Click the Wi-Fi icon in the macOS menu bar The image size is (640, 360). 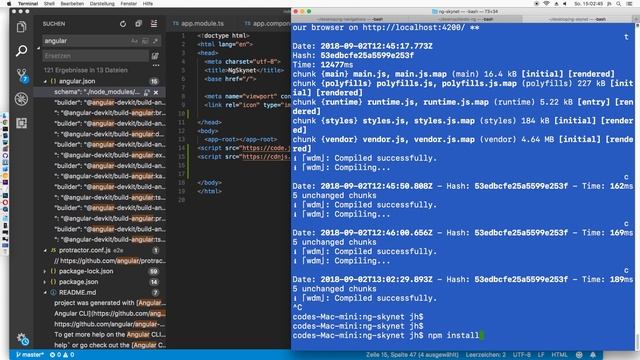point(546,3)
